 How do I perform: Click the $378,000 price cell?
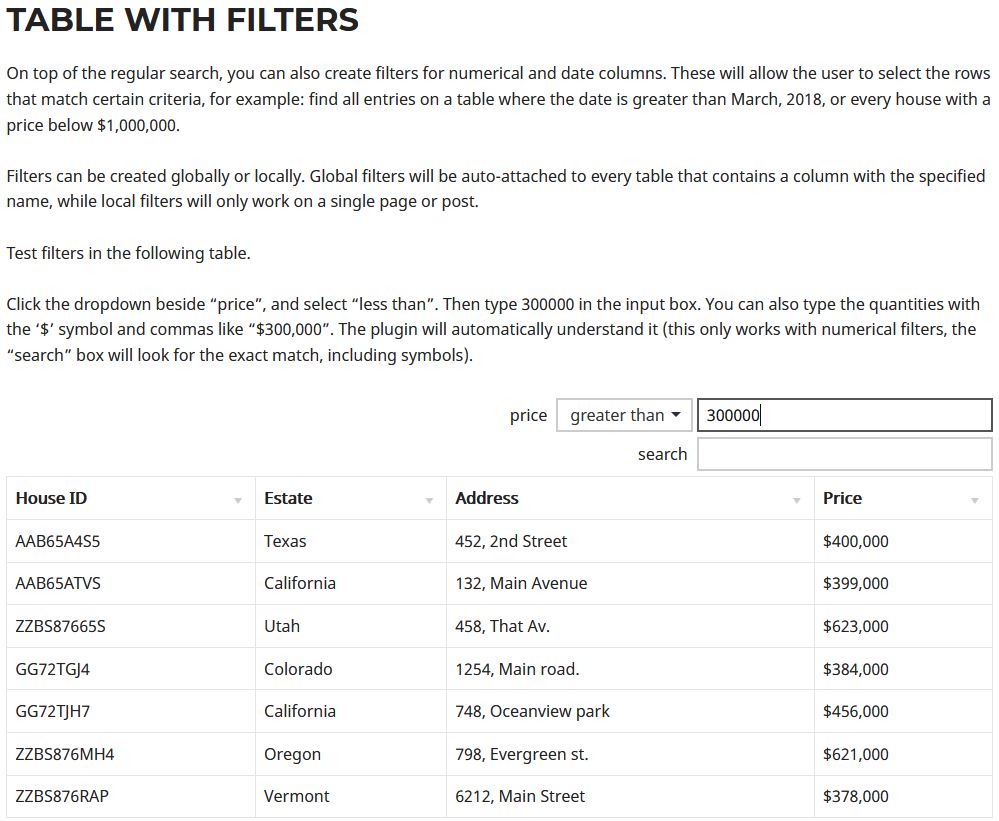(x=855, y=796)
